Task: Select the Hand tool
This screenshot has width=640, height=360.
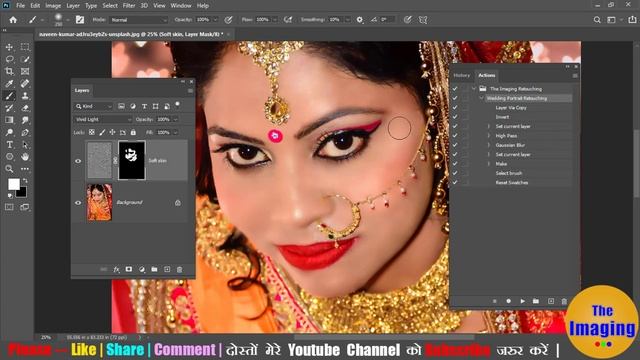Action: (25, 156)
